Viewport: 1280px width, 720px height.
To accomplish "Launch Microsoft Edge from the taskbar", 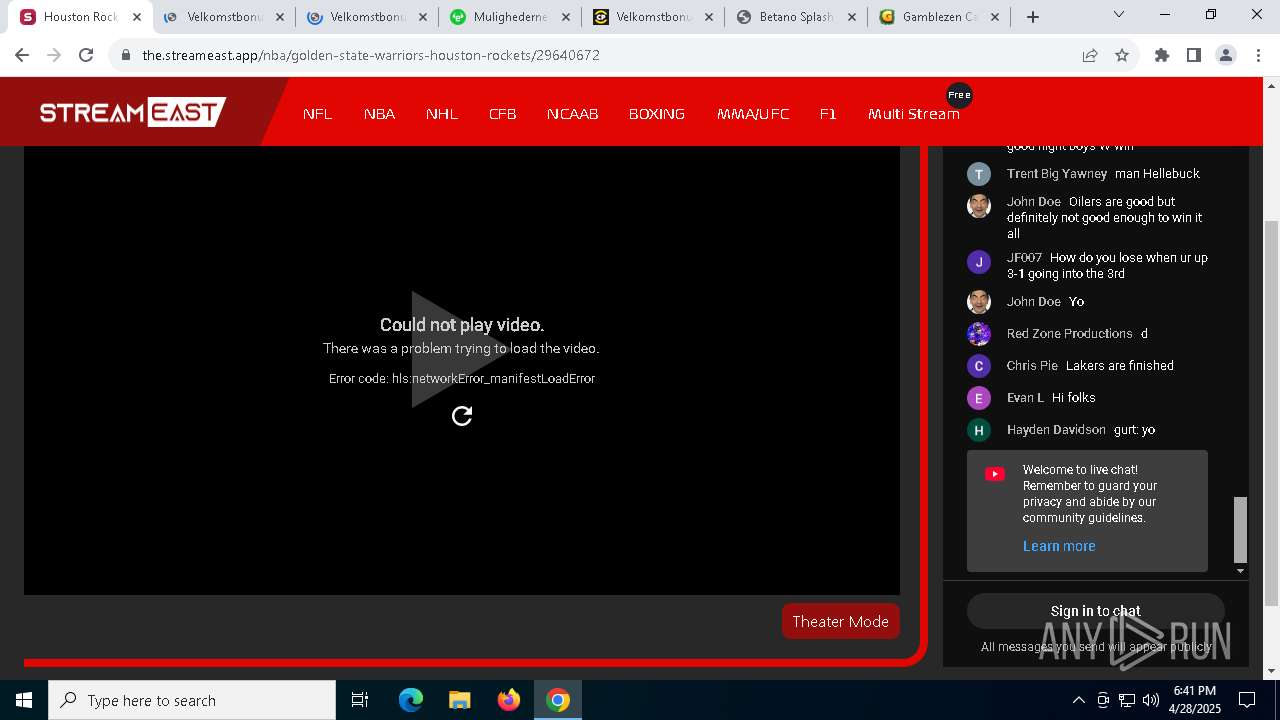I will [x=411, y=700].
